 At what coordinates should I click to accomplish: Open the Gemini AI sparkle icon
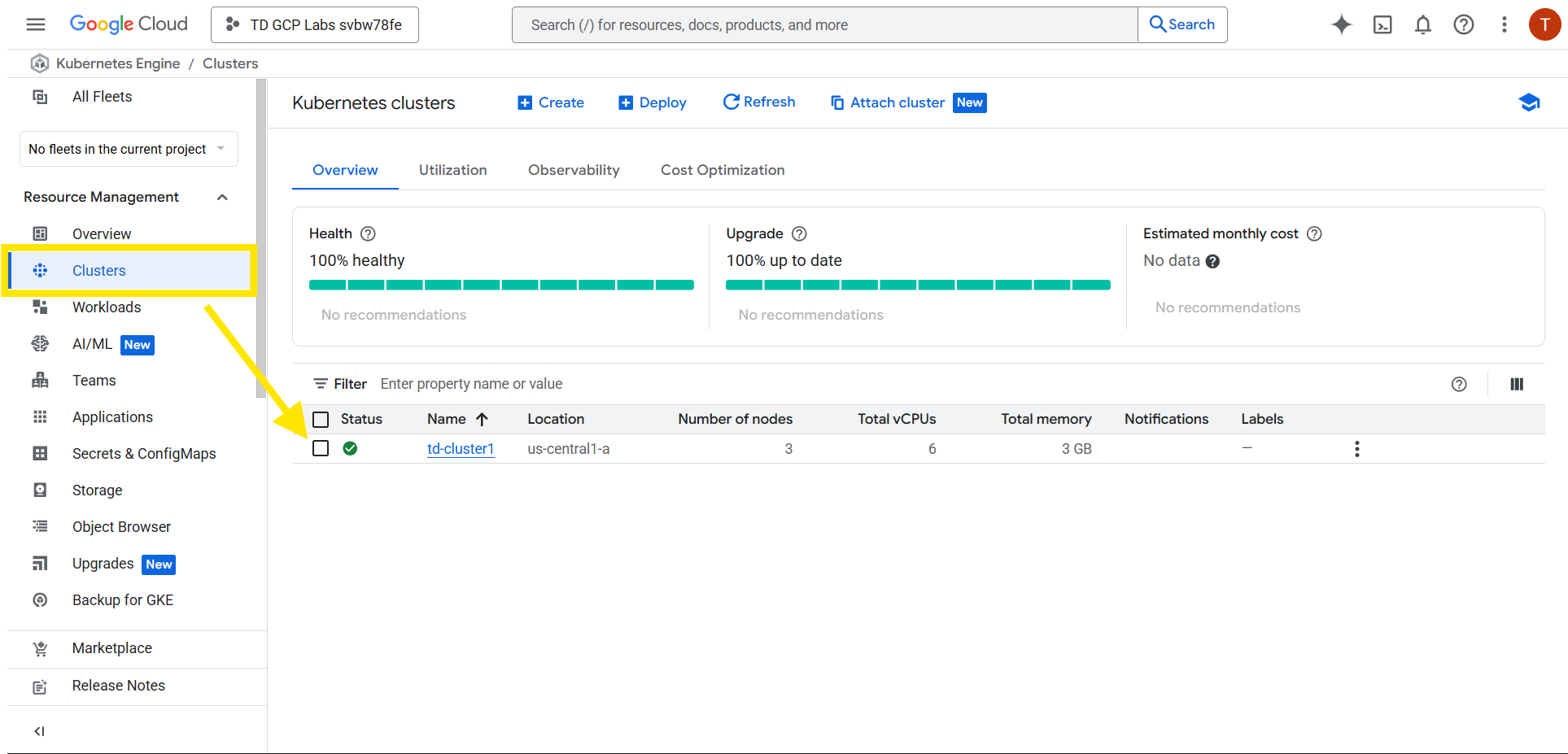click(x=1341, y=24)
